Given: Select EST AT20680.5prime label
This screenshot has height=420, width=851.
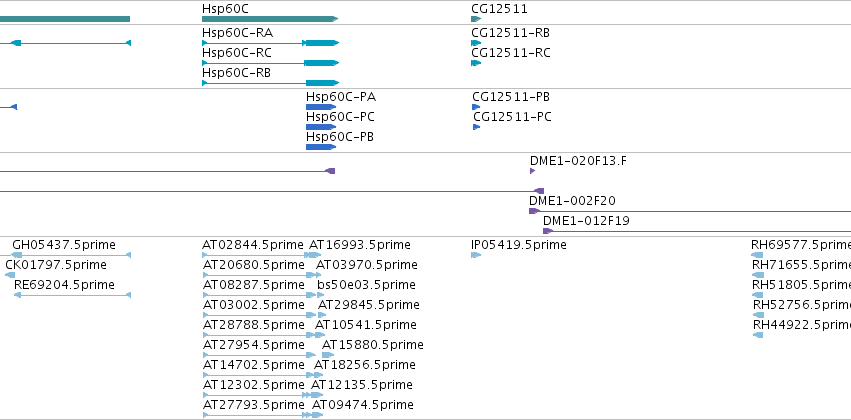Looking at the screenshot, I should tap(253, 265).
